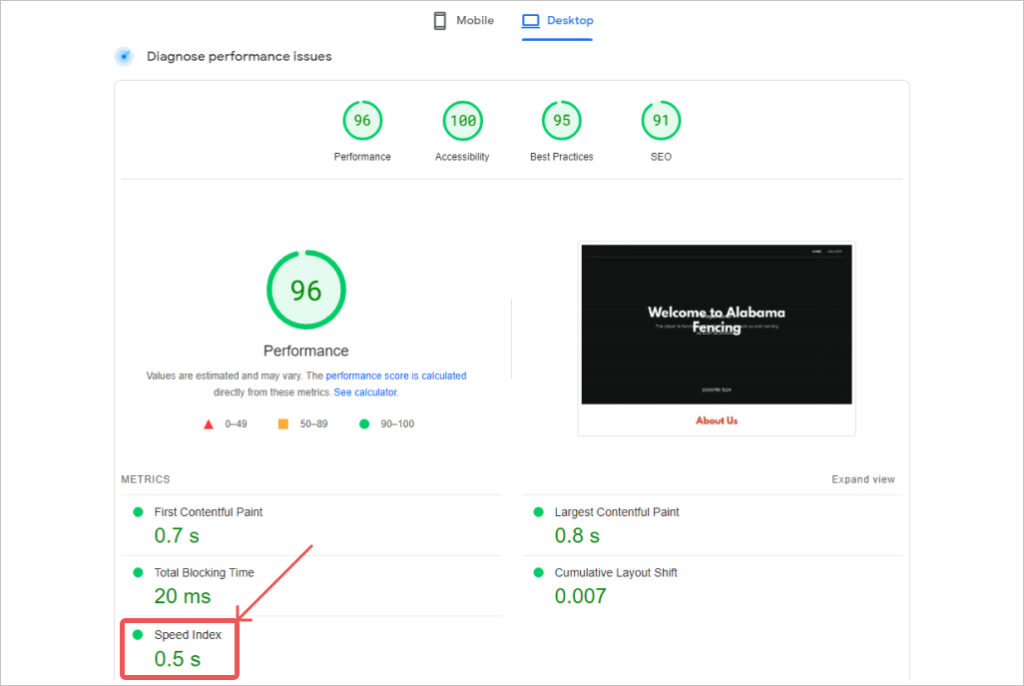This screenshot has width=1024, height=686.
Task: Select the Accessibility score gauge 100
Action: tap(462, 121)
